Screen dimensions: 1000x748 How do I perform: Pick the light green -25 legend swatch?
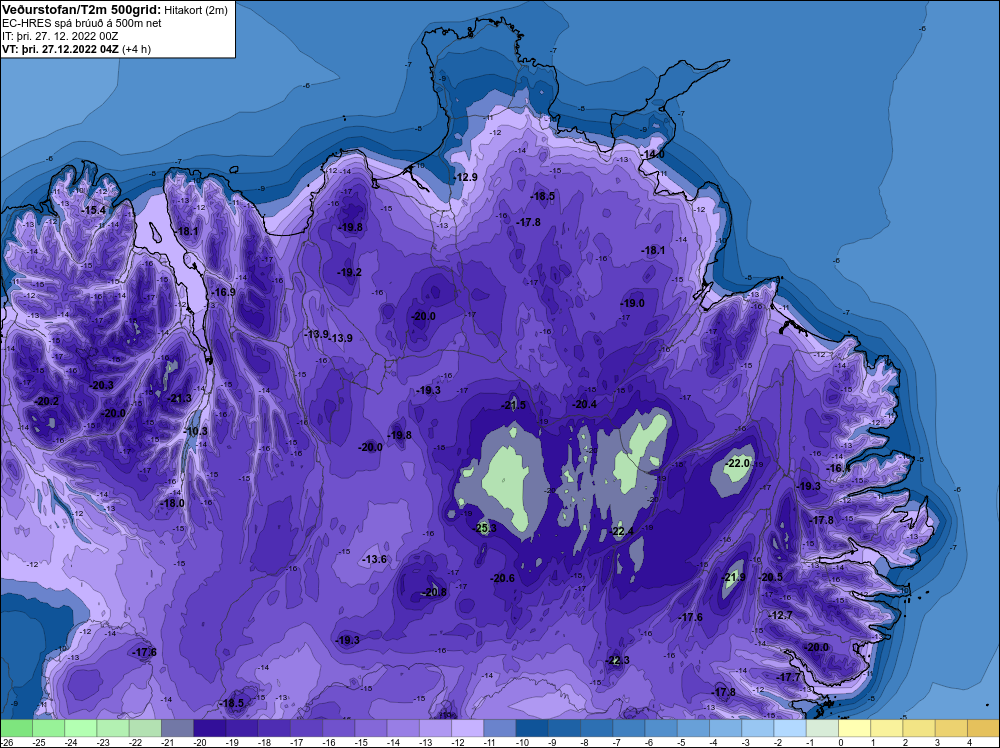tap(48, 728)
